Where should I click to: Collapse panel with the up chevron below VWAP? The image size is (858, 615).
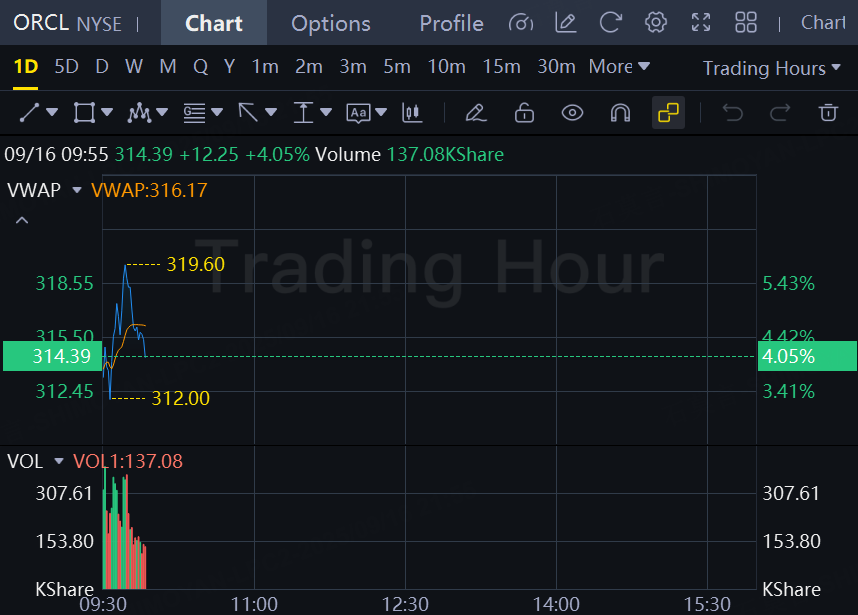22,221
